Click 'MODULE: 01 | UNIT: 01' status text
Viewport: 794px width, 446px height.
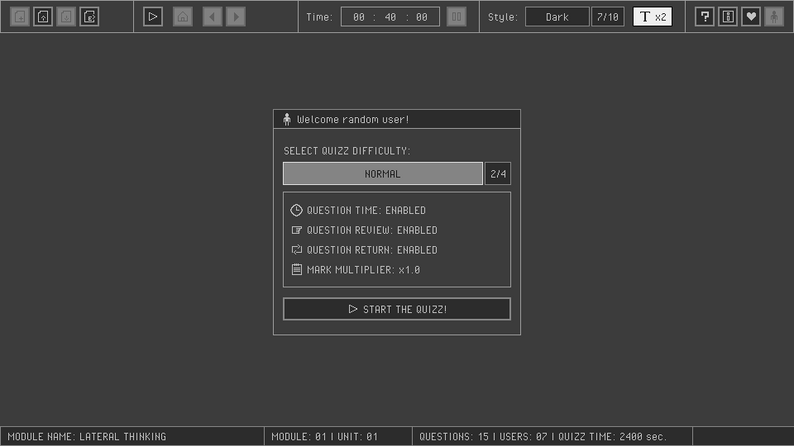click(x=325, y=436)
